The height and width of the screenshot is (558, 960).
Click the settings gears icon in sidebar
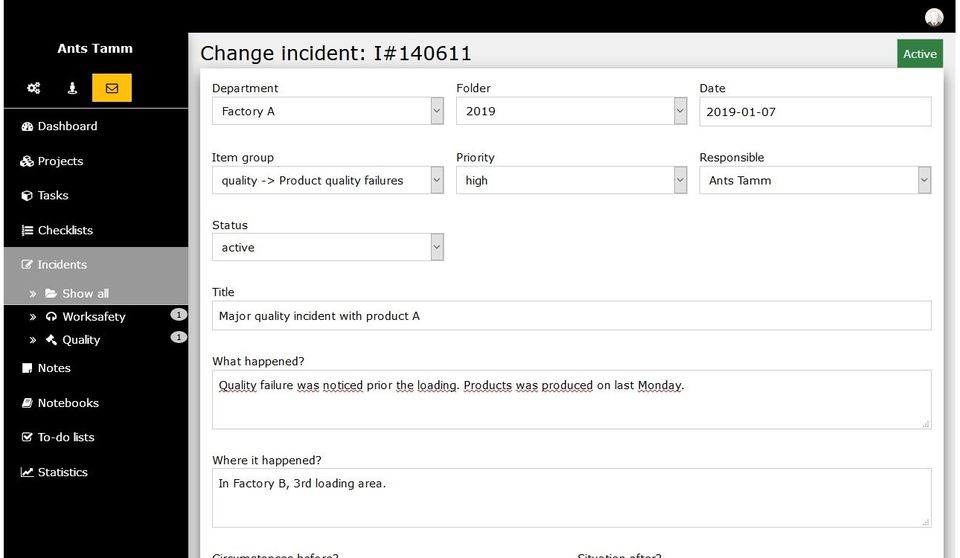(x=34, y=88)
